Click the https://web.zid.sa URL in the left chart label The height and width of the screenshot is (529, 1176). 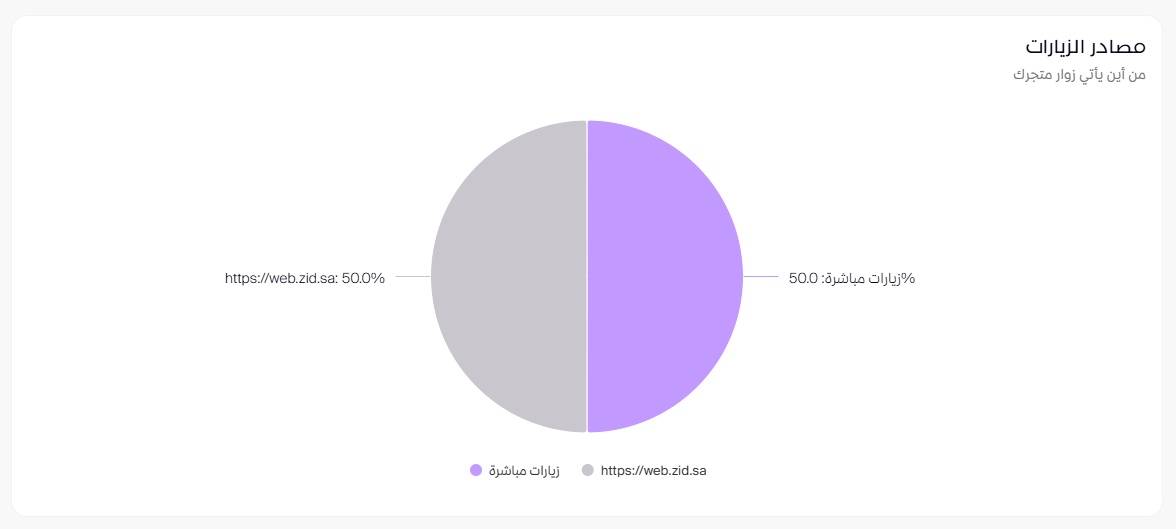279,278
